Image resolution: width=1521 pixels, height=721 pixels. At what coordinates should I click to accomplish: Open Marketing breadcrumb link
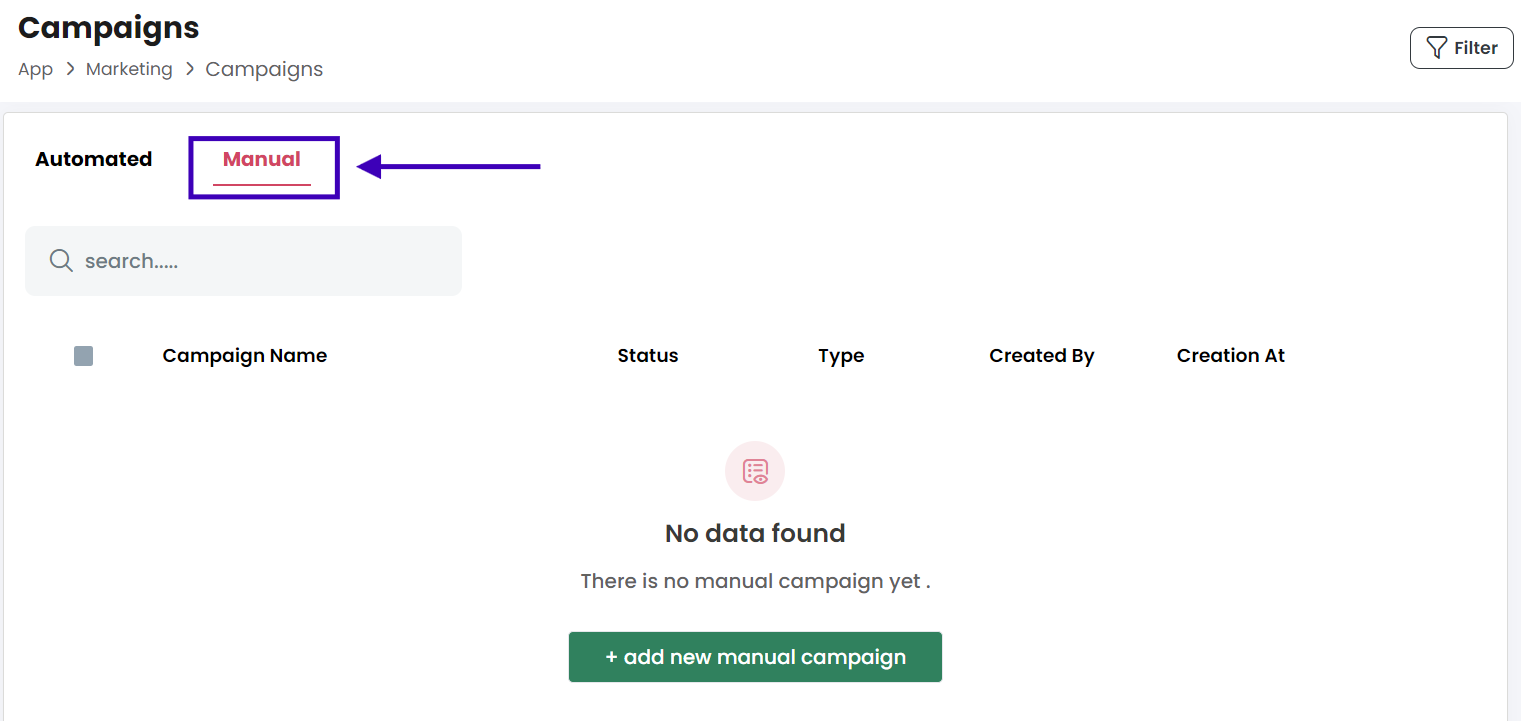(x=129, y=69)
